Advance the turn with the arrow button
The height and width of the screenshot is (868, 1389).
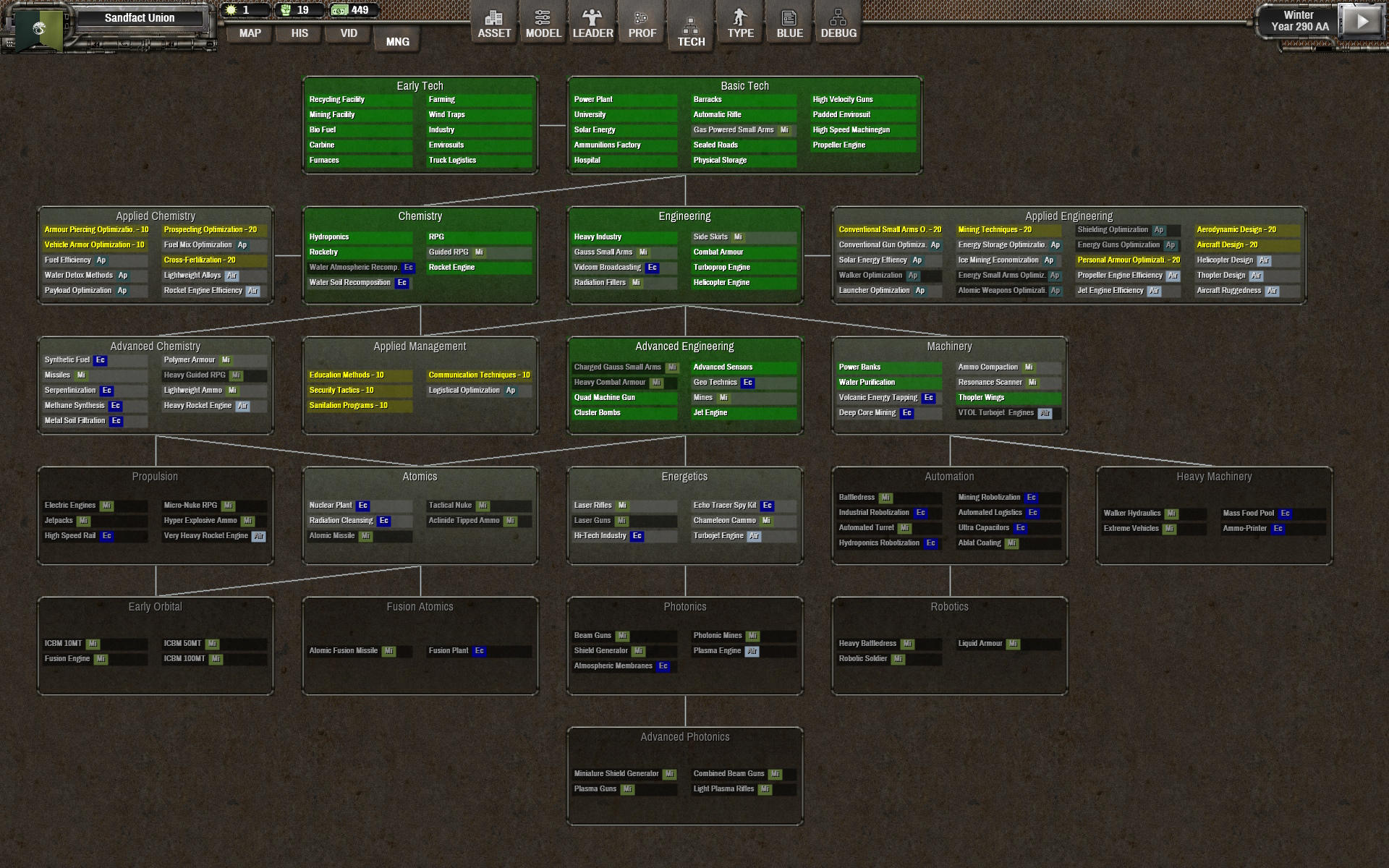coord(1363,20)
